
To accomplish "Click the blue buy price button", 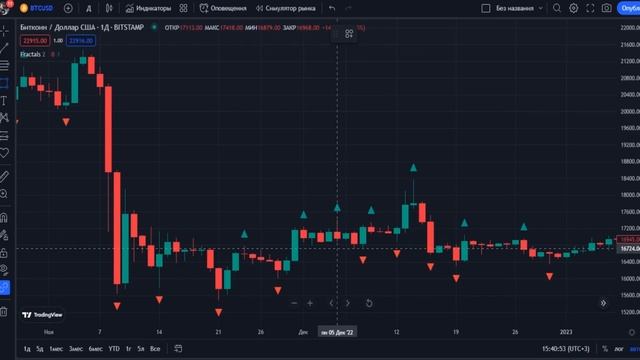I will coord(81,41).
